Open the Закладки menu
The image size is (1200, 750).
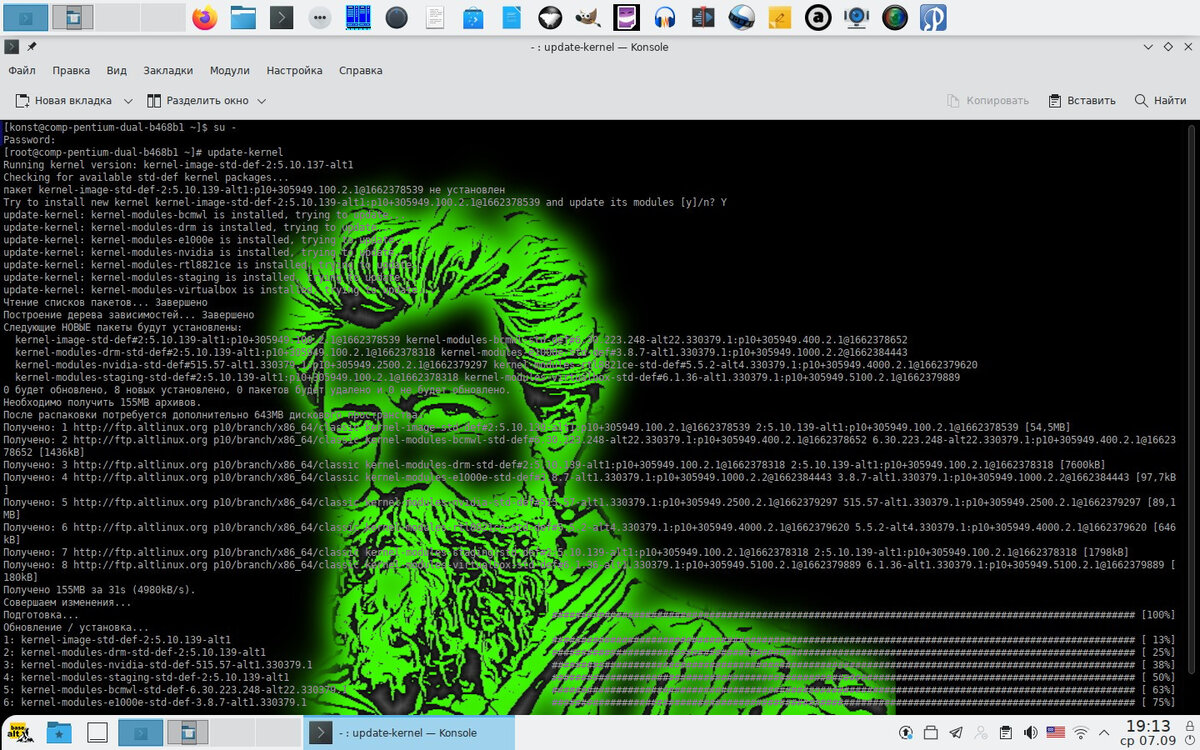(x=168, y=71)
